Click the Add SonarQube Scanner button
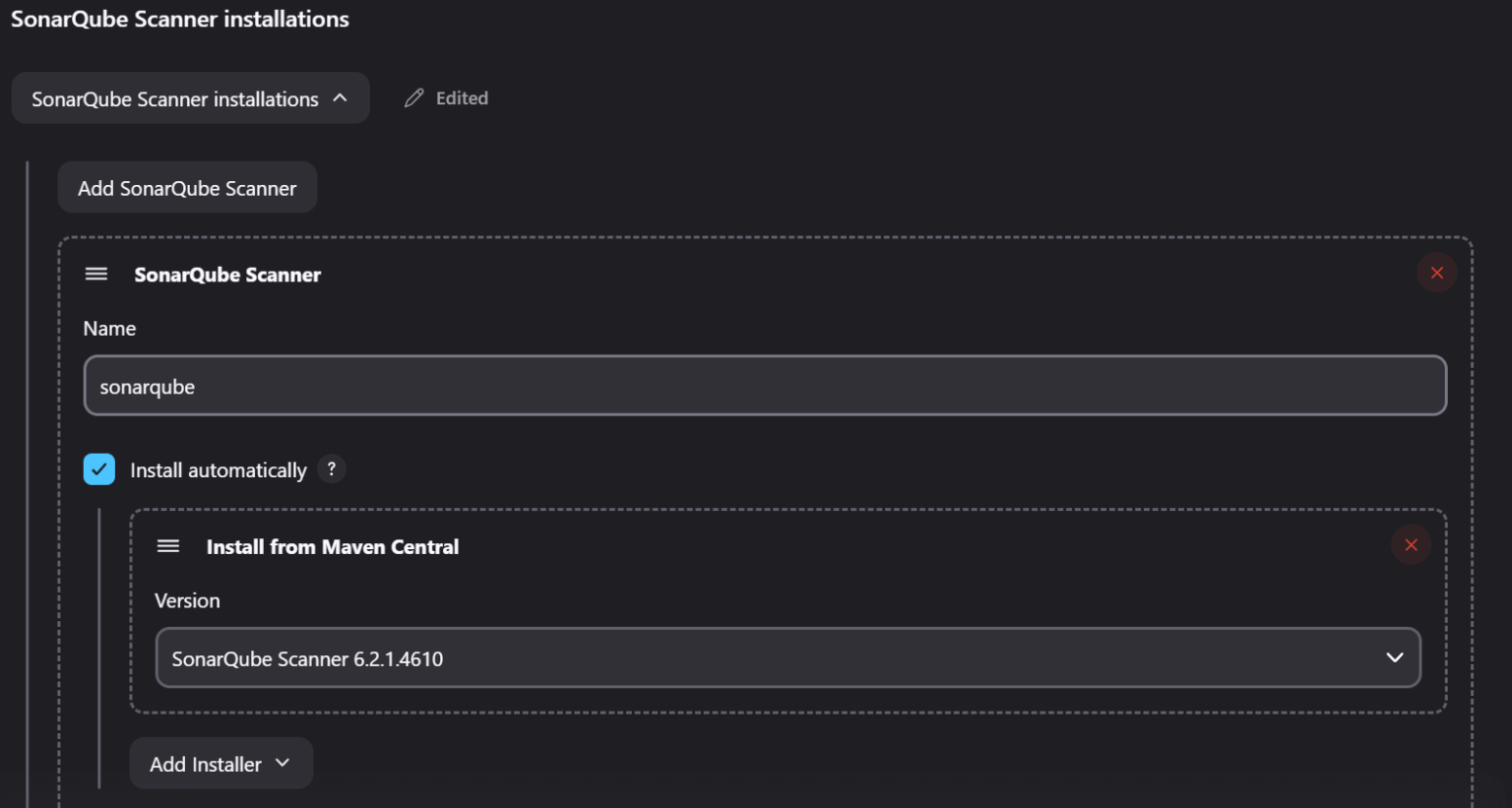The width and height of the screenshot is (1512, 808). click(x=187, y=188)
